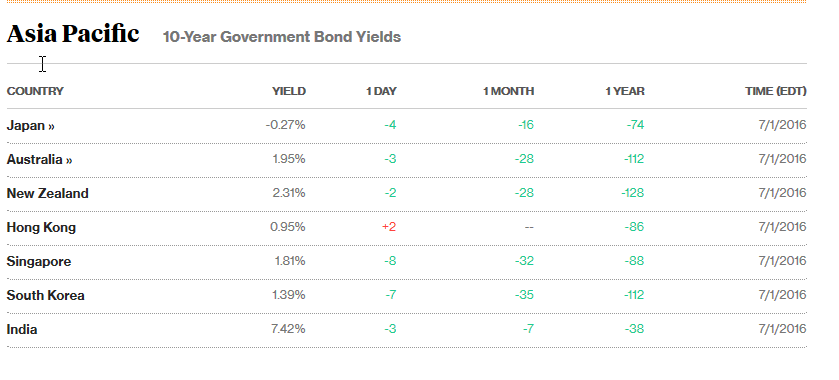Click the 1 MONTH column header
Viewport: 839px width, 380px height.
(508, 91)
